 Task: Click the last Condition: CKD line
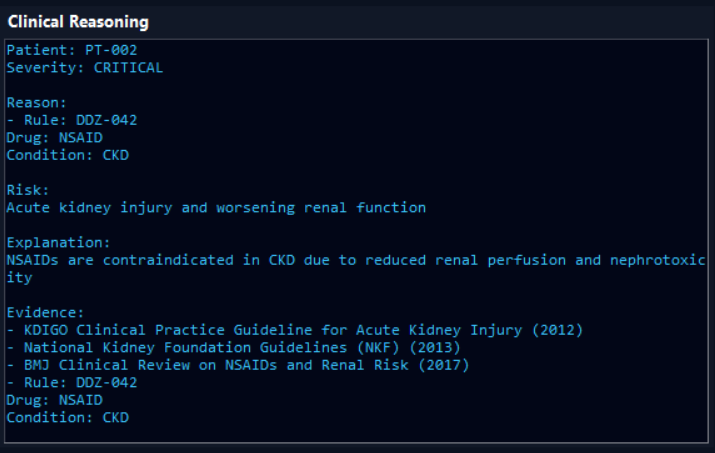67,417
